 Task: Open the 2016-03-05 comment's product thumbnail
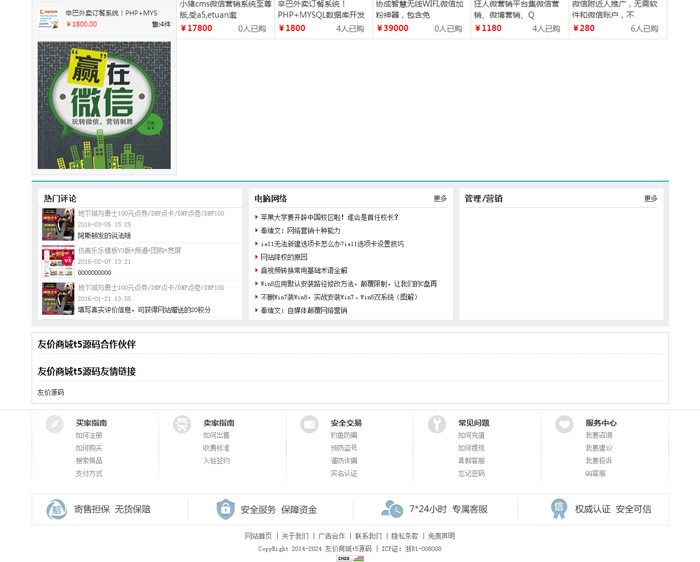pyautogui.click(x=58, y=224)
